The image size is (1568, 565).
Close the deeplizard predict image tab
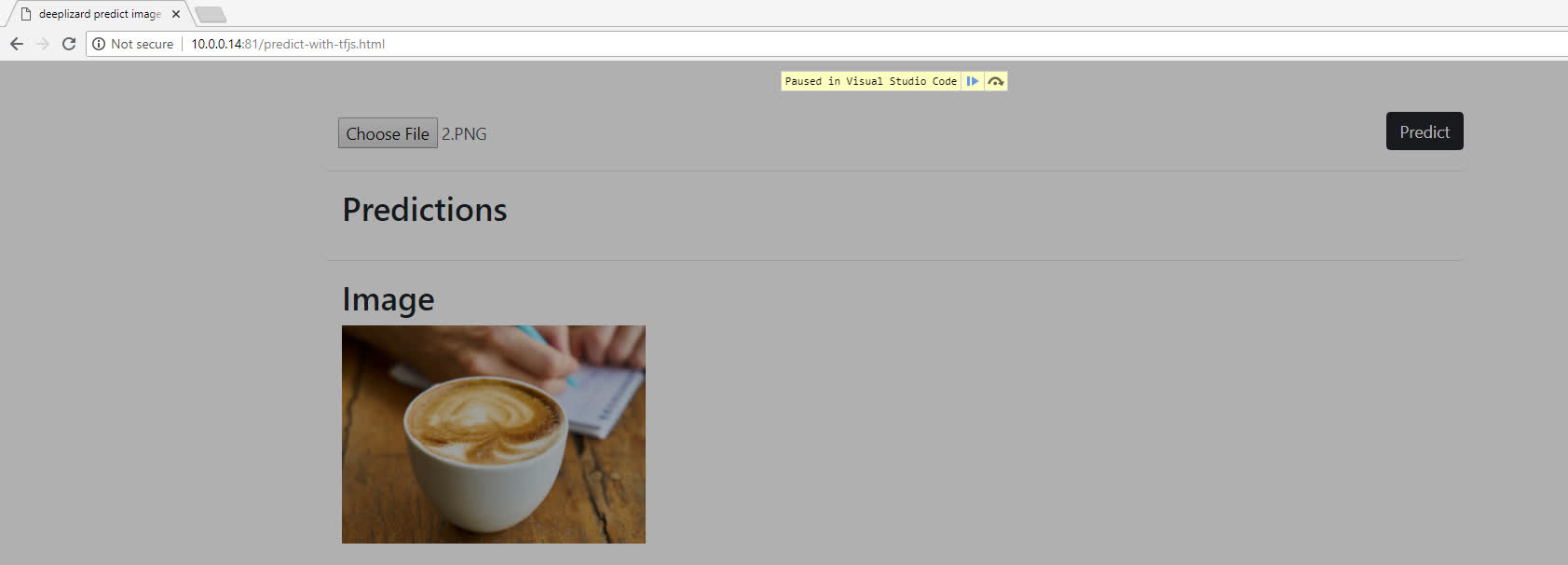tap(176, 14)
